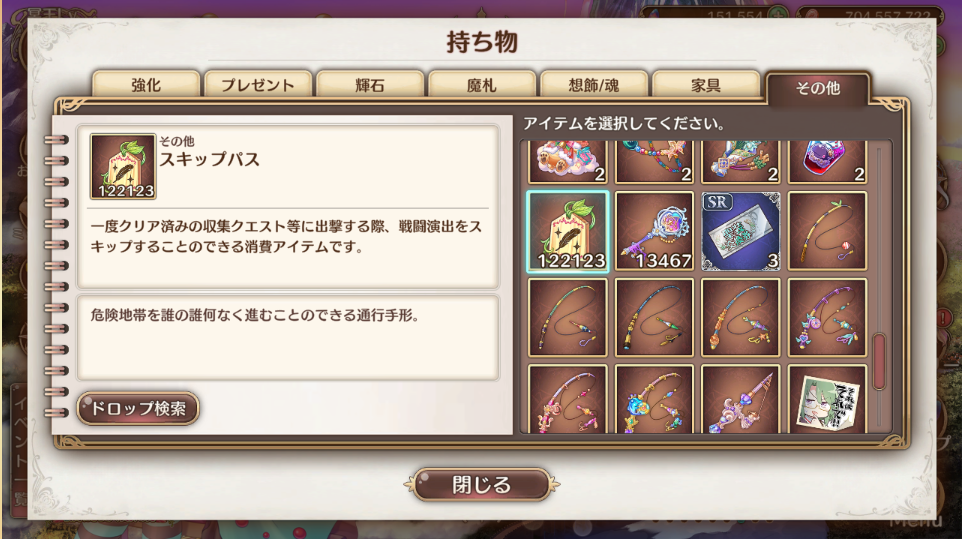Open the プレゼント tab
962x539 pixels.
(x=258, y=85)
